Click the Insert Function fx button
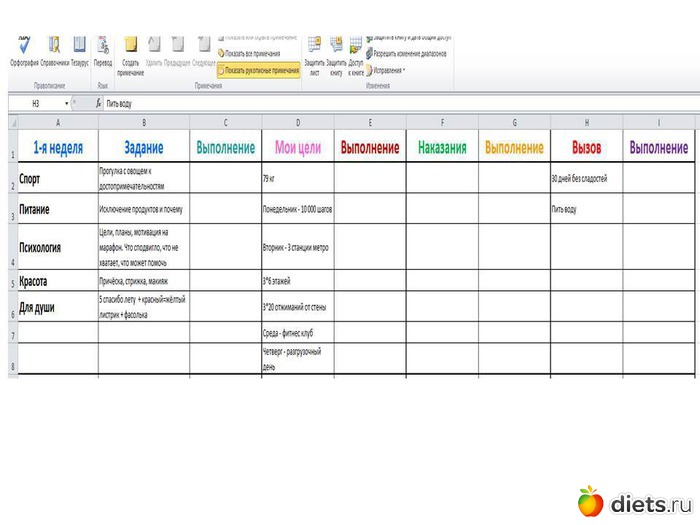 (97, 103)
